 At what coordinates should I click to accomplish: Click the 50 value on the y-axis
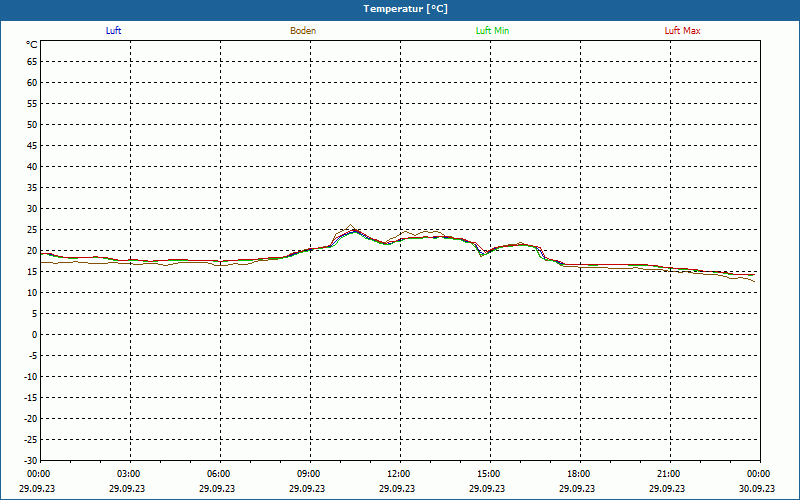[32, 124]
